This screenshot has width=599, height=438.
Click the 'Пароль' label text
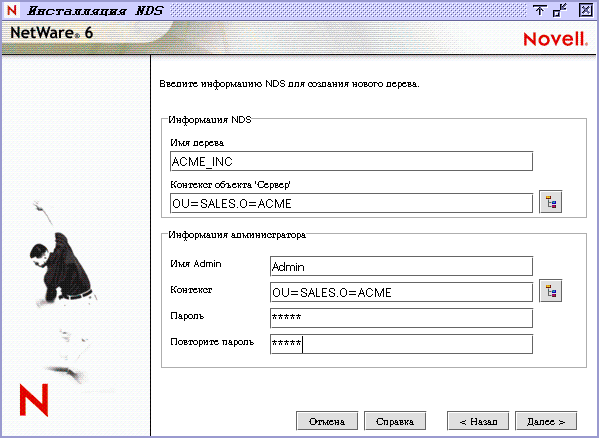(187, 316)
